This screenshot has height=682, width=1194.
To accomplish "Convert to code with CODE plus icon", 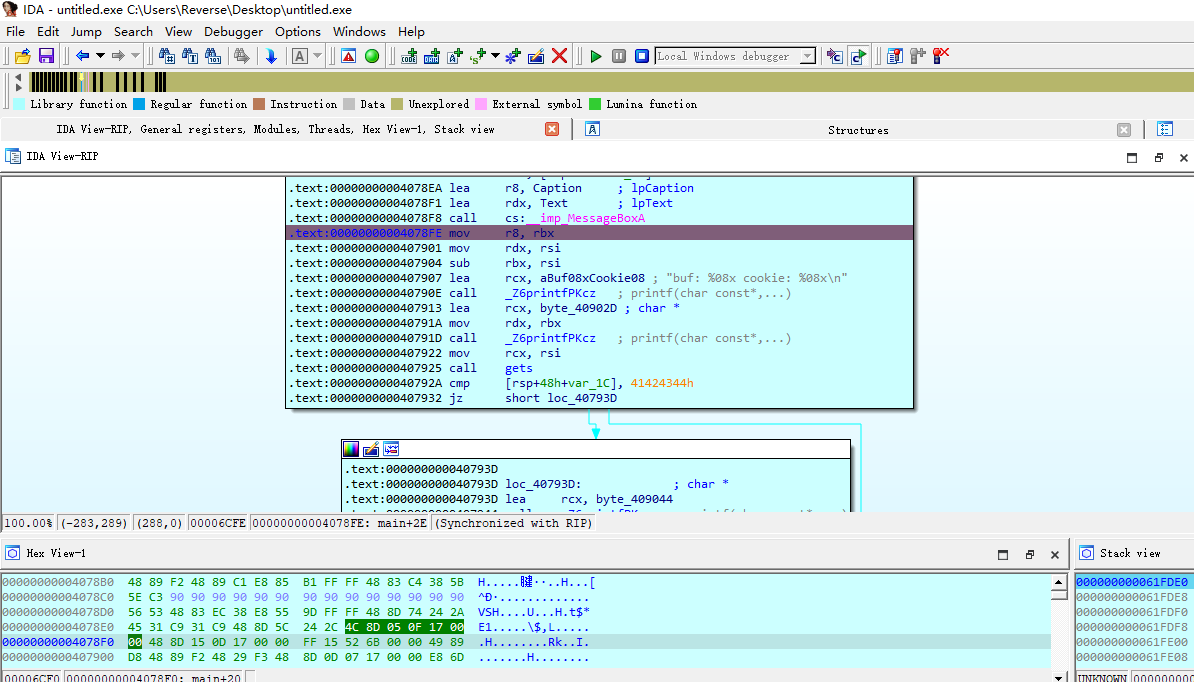I will click(409, 56).
